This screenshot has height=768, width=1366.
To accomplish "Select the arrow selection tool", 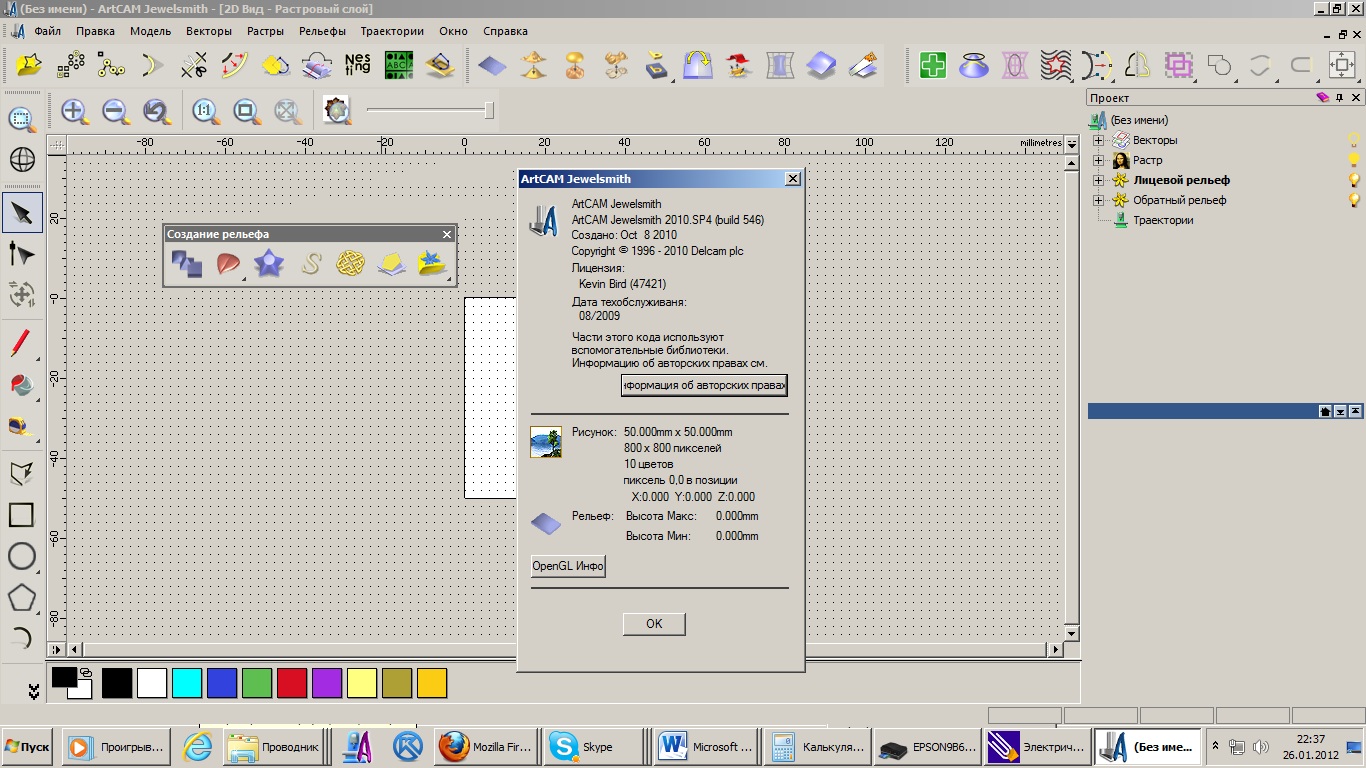I will point(22,212).
